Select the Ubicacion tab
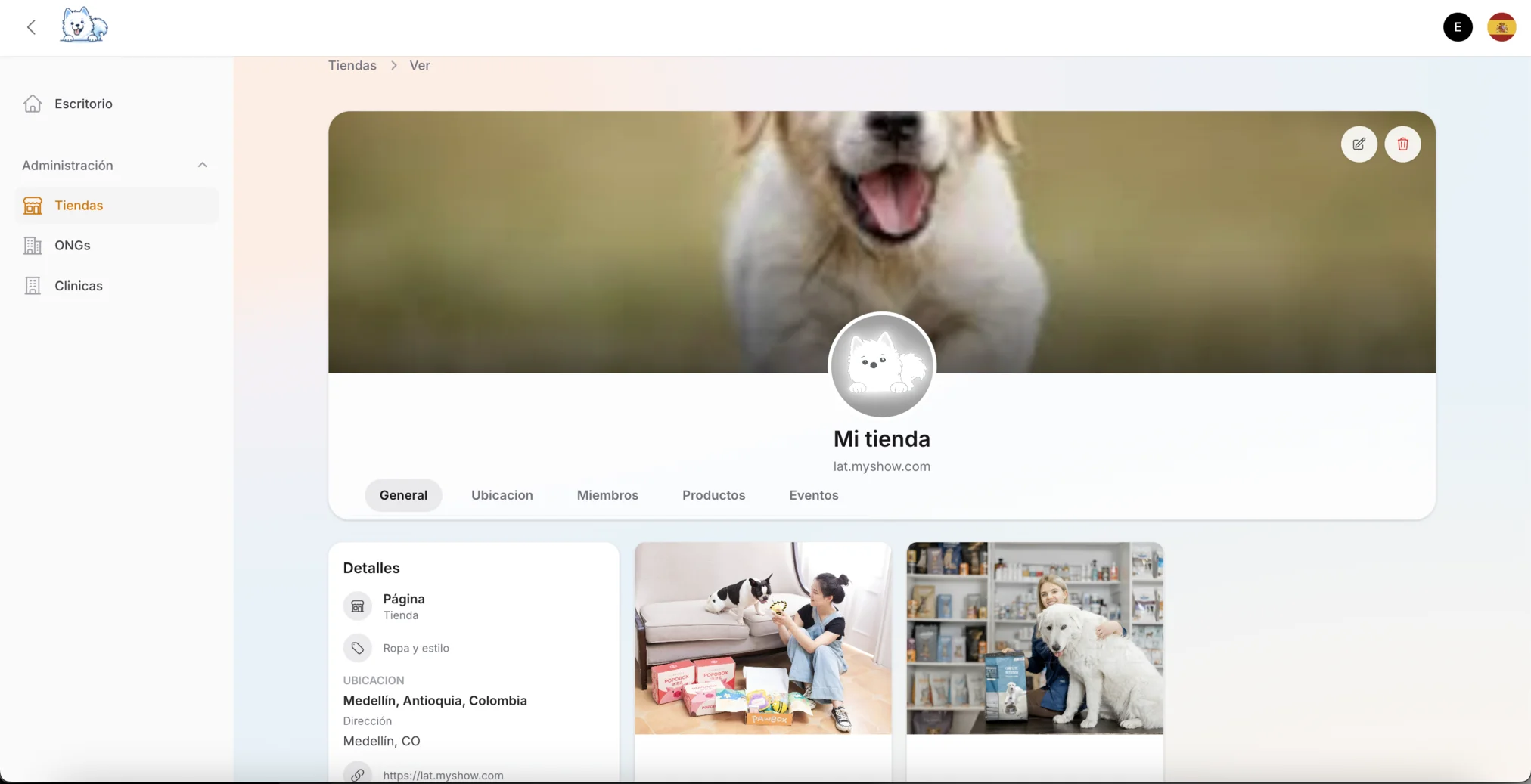 pos(502,495)
